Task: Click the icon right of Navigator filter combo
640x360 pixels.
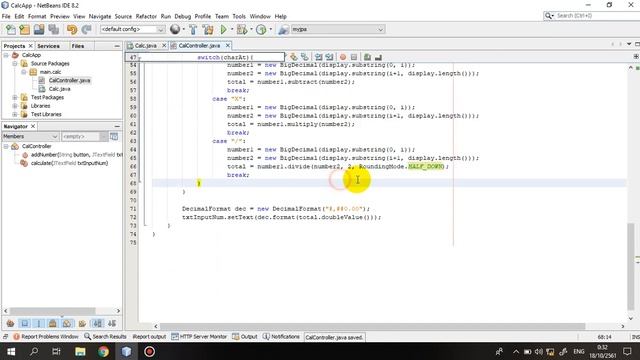Action: click(114, 136)
